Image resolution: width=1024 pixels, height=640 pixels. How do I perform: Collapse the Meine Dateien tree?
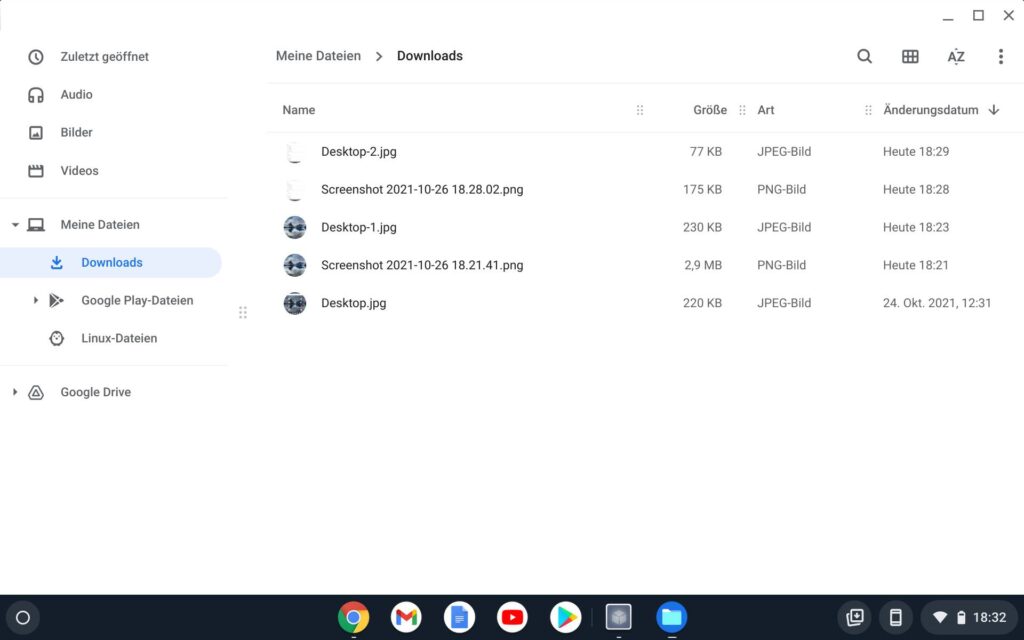[x=15, y=225]
